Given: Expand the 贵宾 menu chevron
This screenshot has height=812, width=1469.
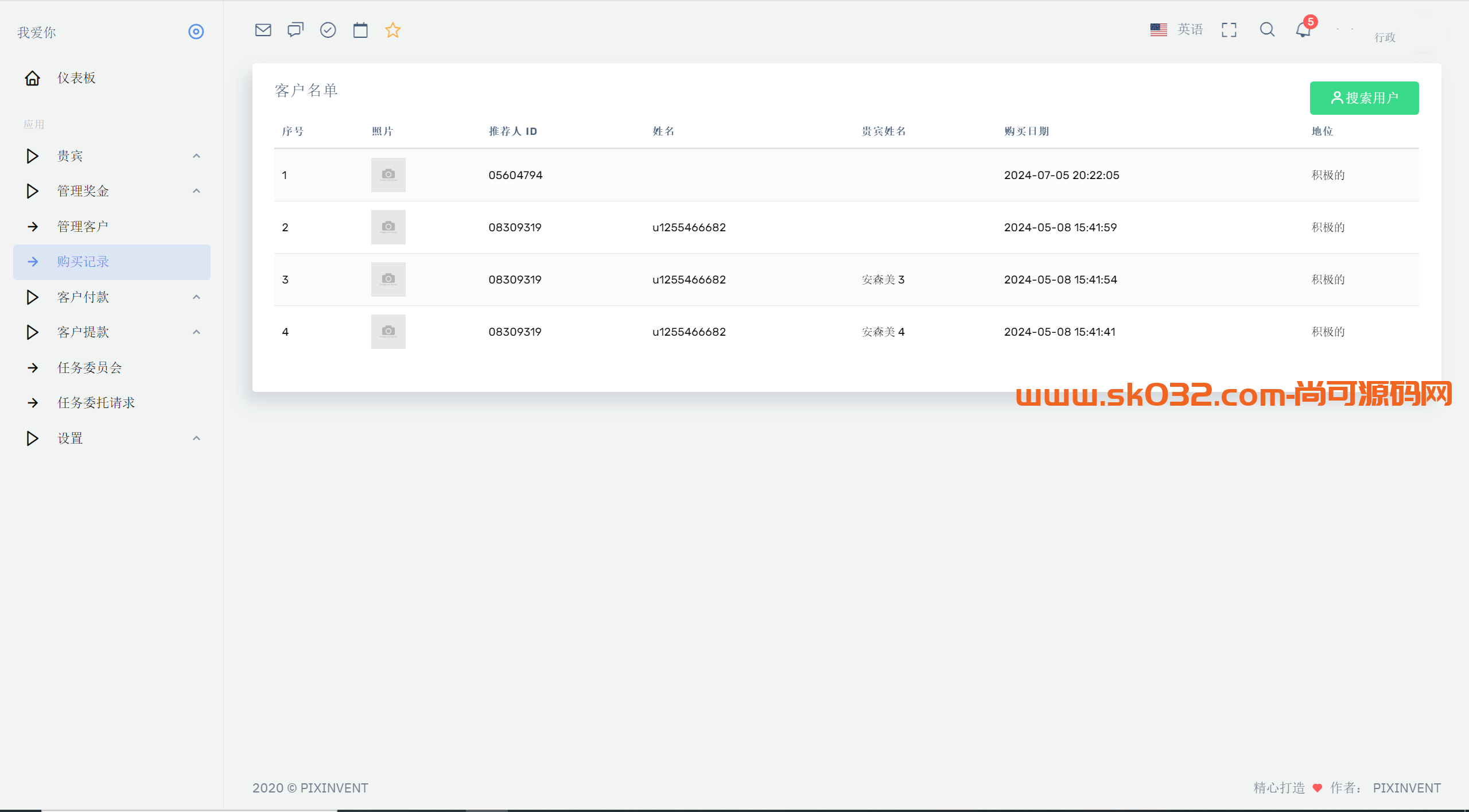Looking at the screenshot, I should [x=196, y=156].
